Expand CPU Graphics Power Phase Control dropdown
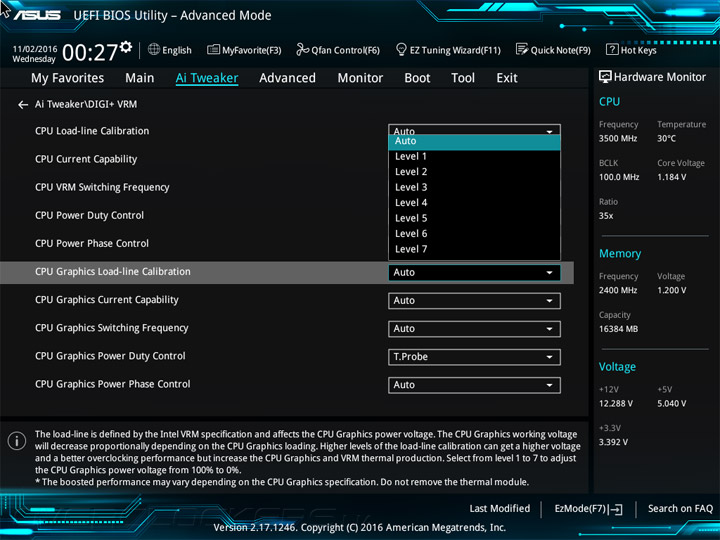The image size is (720, 540). [474, 385]
